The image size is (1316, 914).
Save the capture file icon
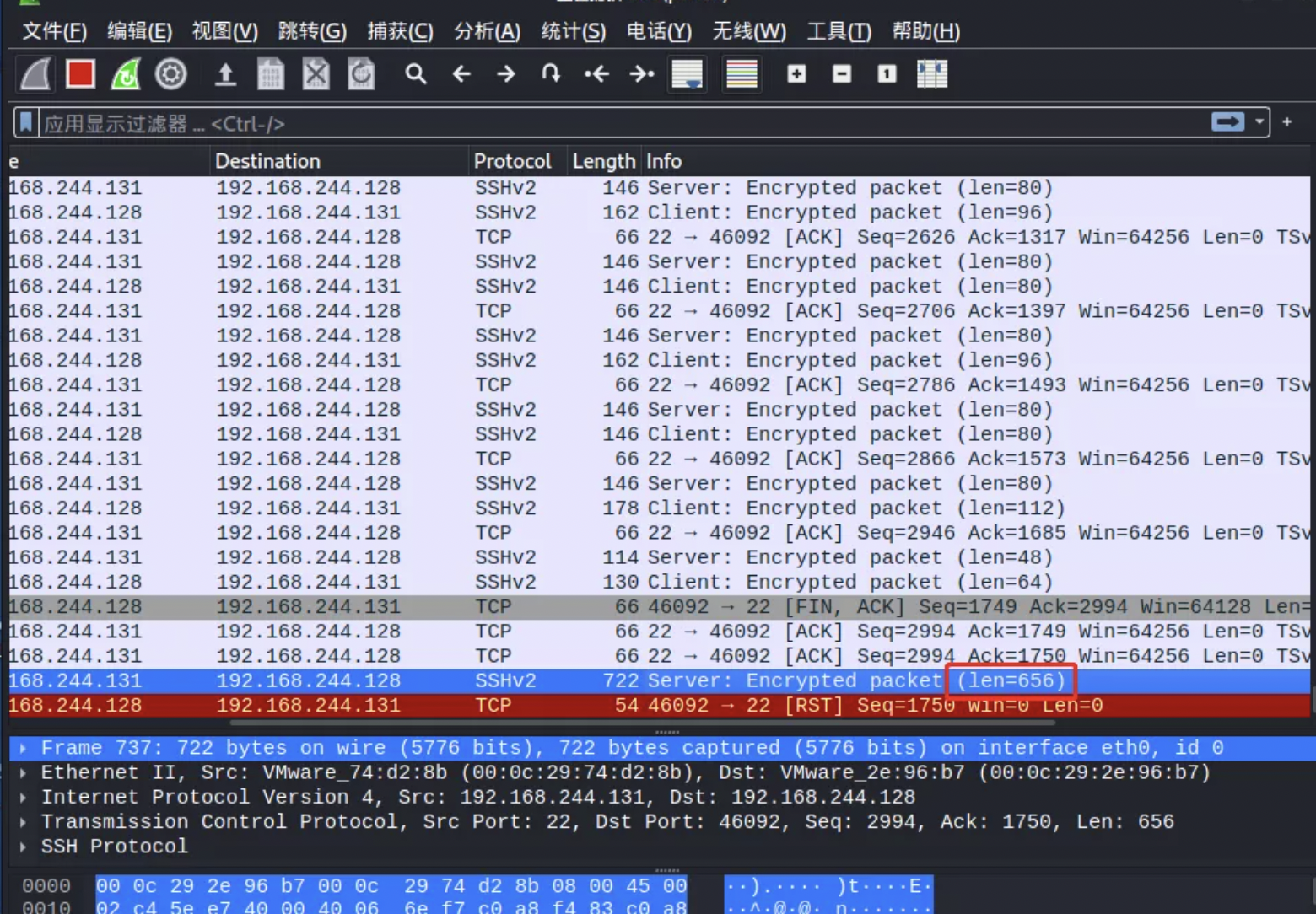coord(271,74)
